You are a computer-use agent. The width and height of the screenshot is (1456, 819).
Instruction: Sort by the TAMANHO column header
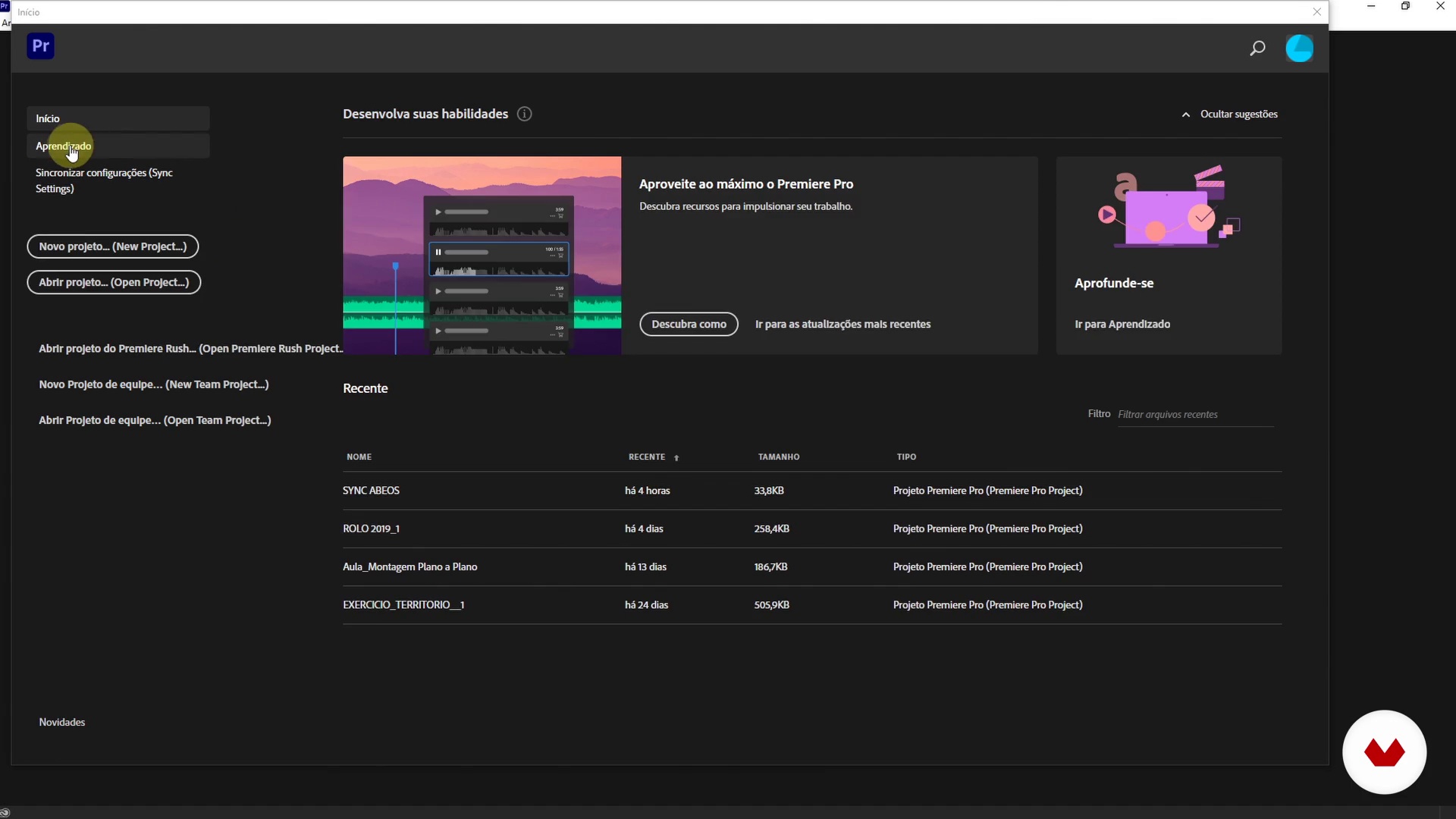click(x=779, y=457)
